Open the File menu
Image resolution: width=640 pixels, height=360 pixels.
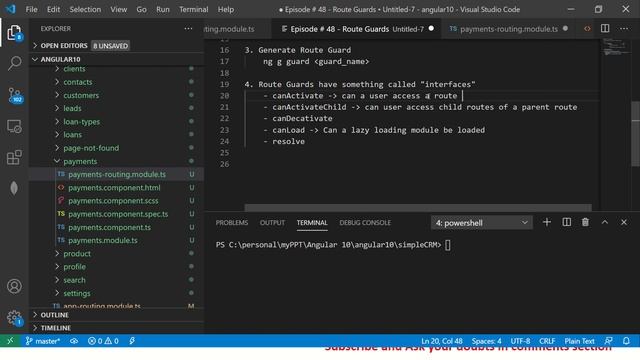31,9
